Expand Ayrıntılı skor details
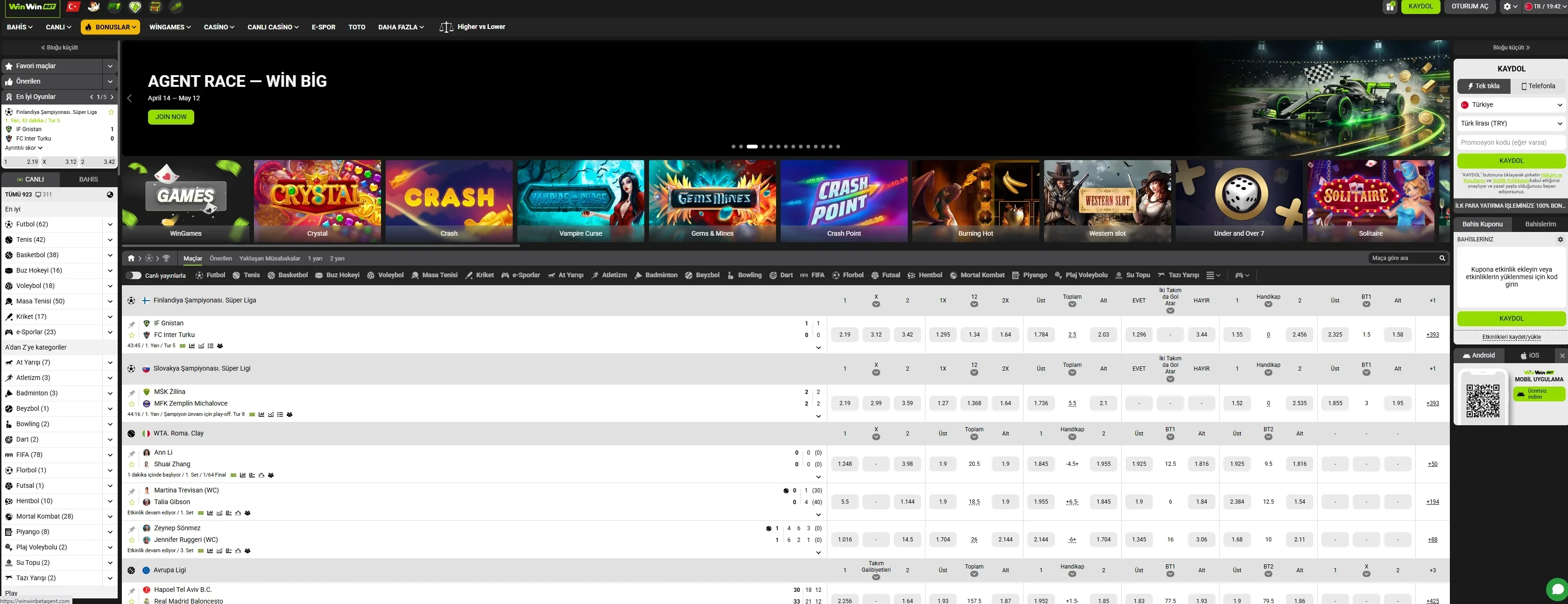The width and height of the screenshot is (1568, 604). pyautogui.click(x=24, y=148)
